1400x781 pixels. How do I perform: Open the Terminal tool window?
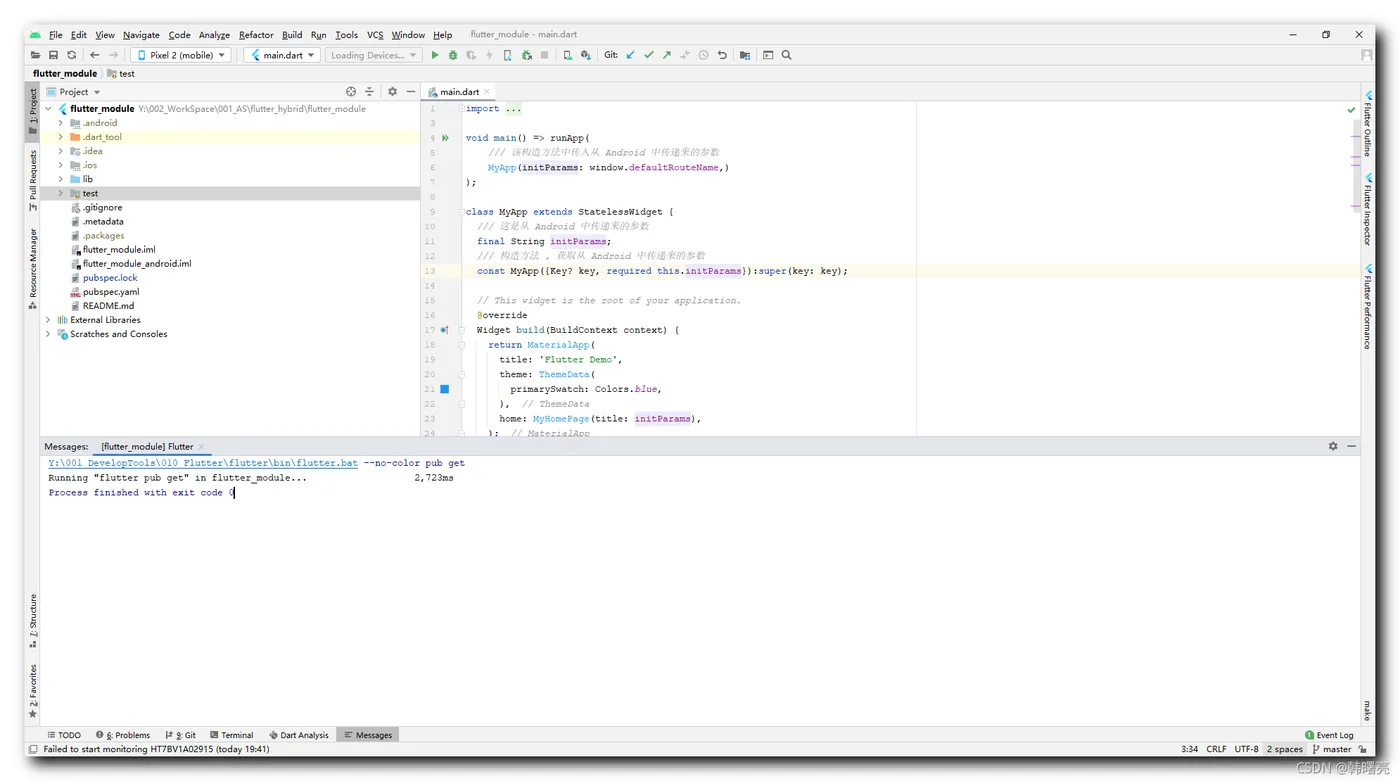pyautogui.click(x=231, y=735)
